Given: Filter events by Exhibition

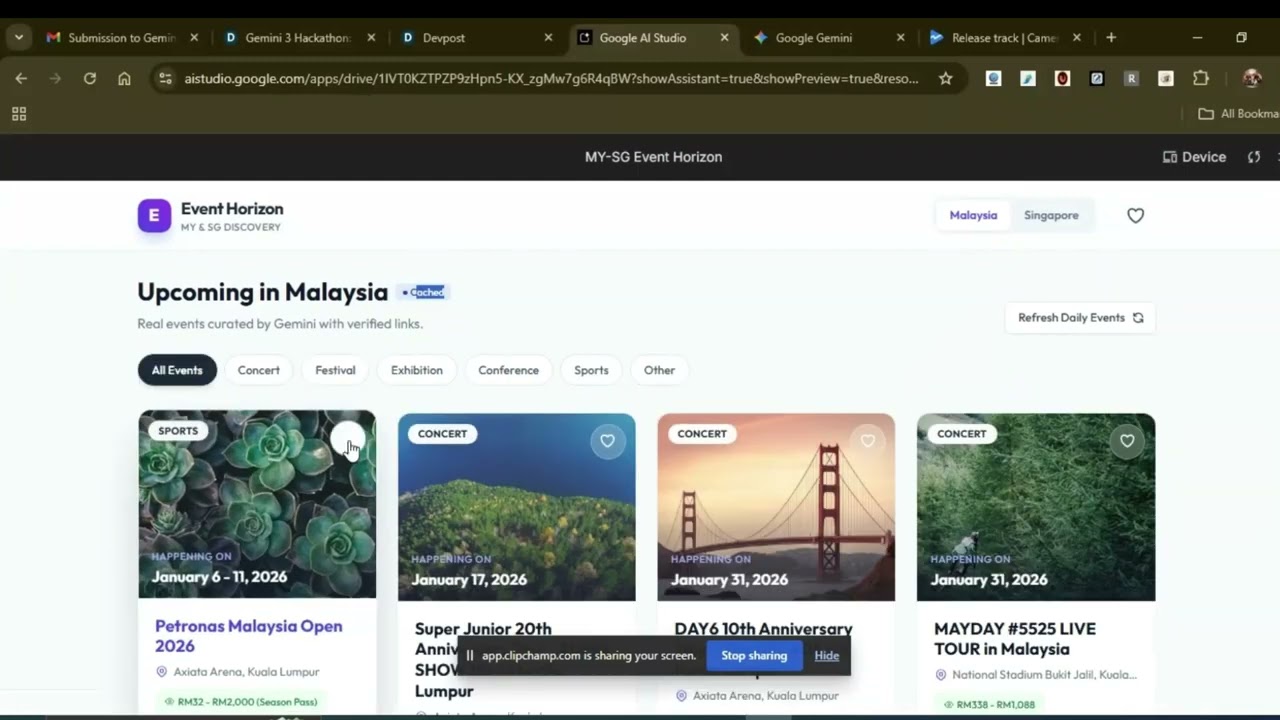Looking at the screenshot, I should (x=417, y=370).
